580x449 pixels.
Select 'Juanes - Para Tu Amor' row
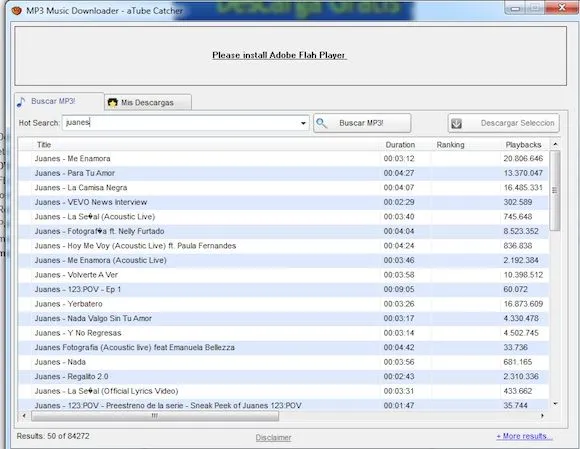pyautogui.click(x=283, y=173)
